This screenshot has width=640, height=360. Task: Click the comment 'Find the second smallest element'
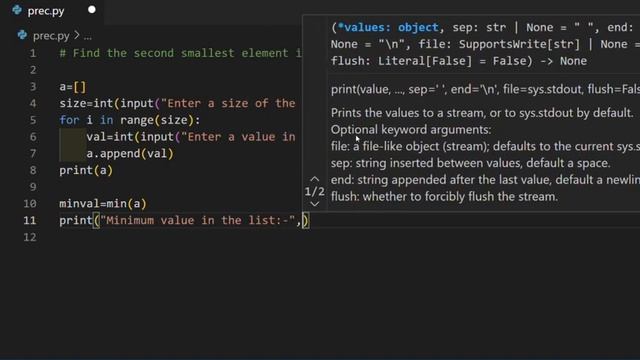point(180,53)
